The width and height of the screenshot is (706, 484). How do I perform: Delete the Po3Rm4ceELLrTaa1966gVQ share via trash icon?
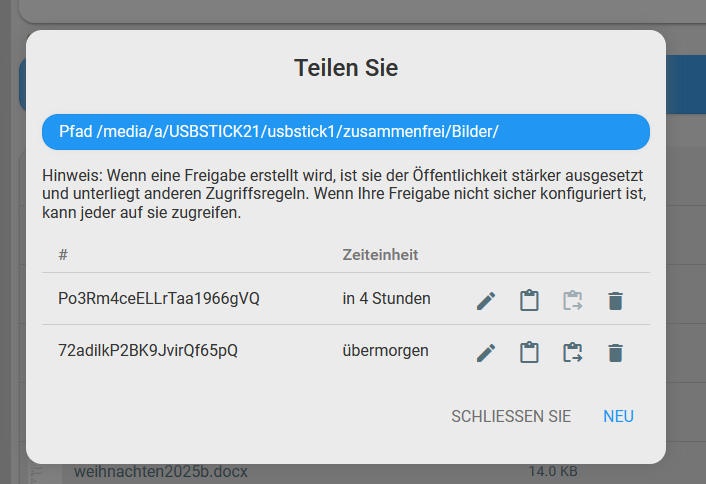(615, 300)
